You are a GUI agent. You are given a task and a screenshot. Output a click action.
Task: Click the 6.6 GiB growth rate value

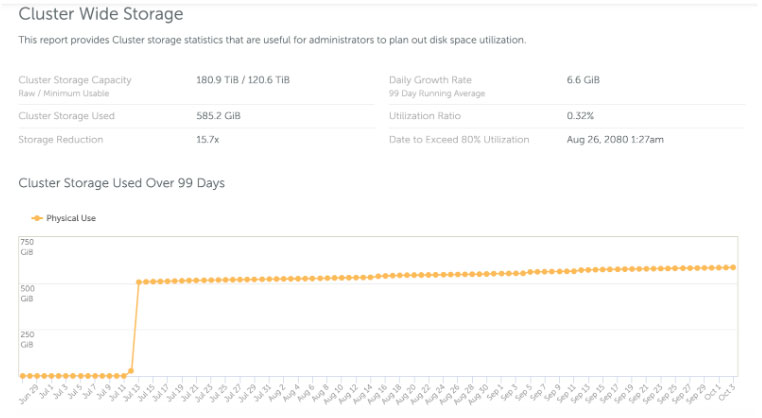583,80
